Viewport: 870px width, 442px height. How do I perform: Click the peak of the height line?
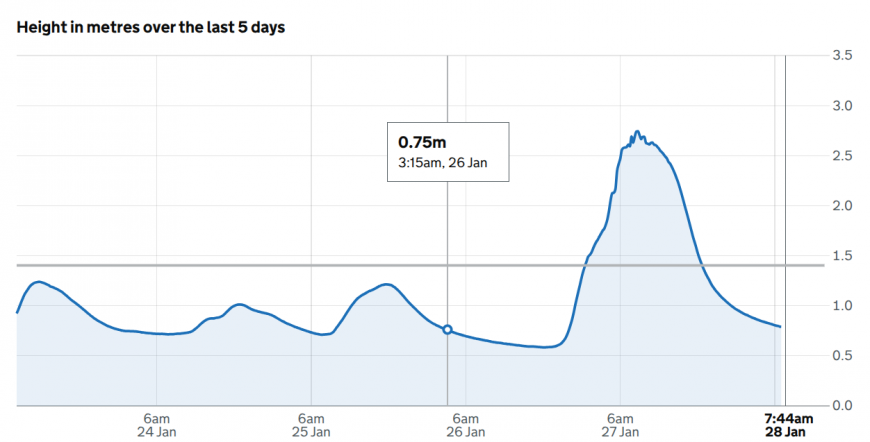(637, 133)
